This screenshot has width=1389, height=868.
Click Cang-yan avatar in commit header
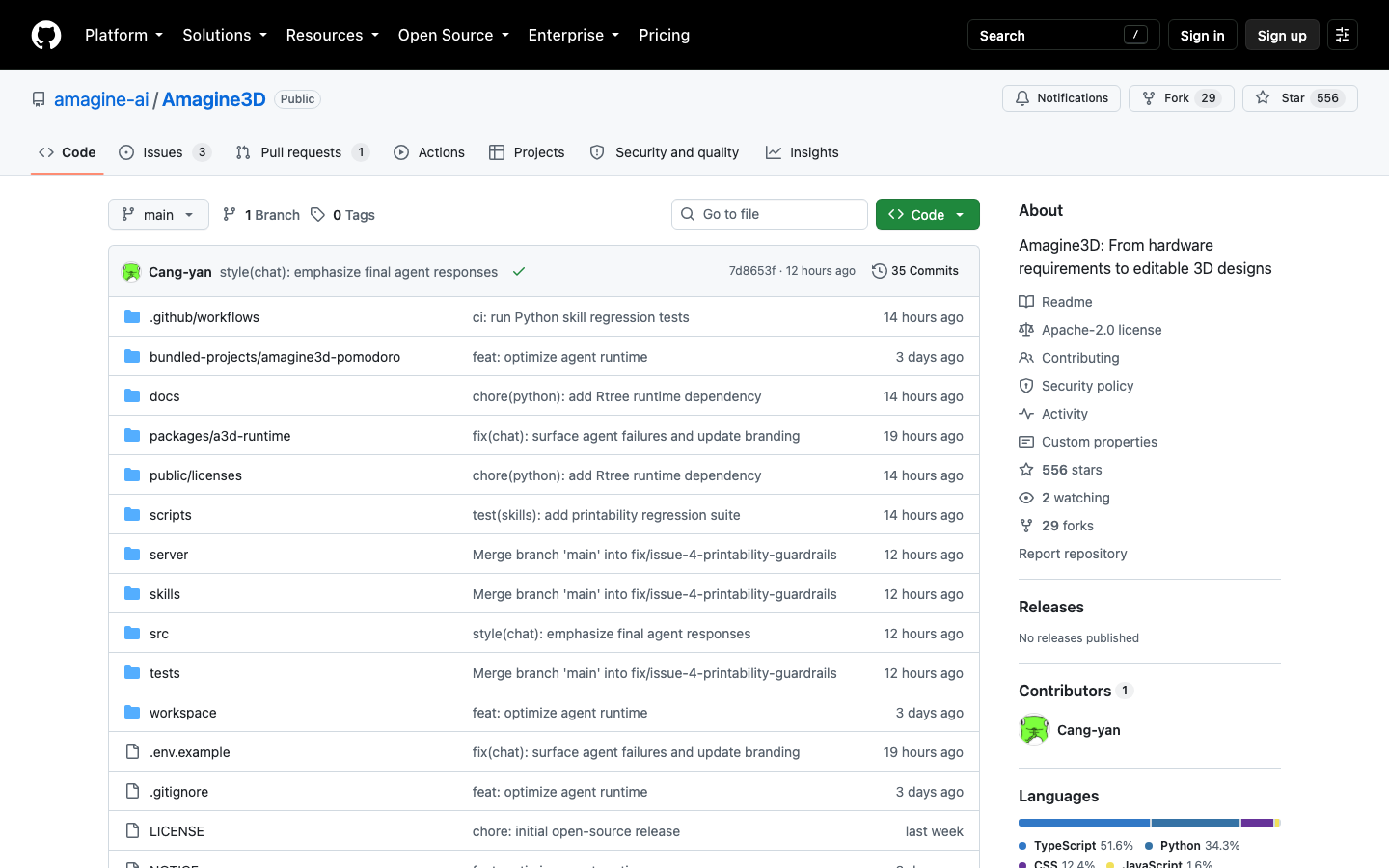(131, 272)
